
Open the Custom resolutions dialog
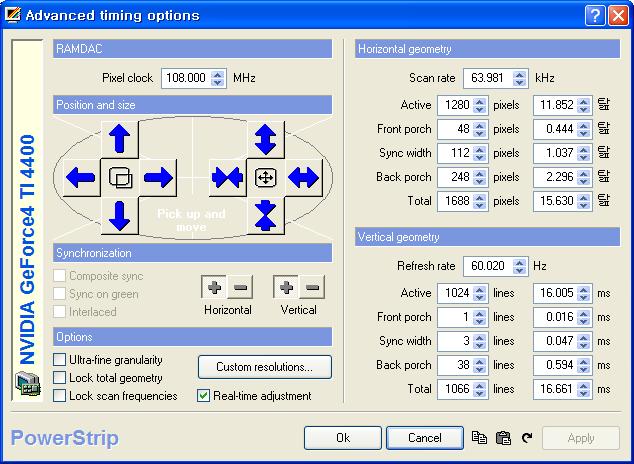(x=265, y=367)
